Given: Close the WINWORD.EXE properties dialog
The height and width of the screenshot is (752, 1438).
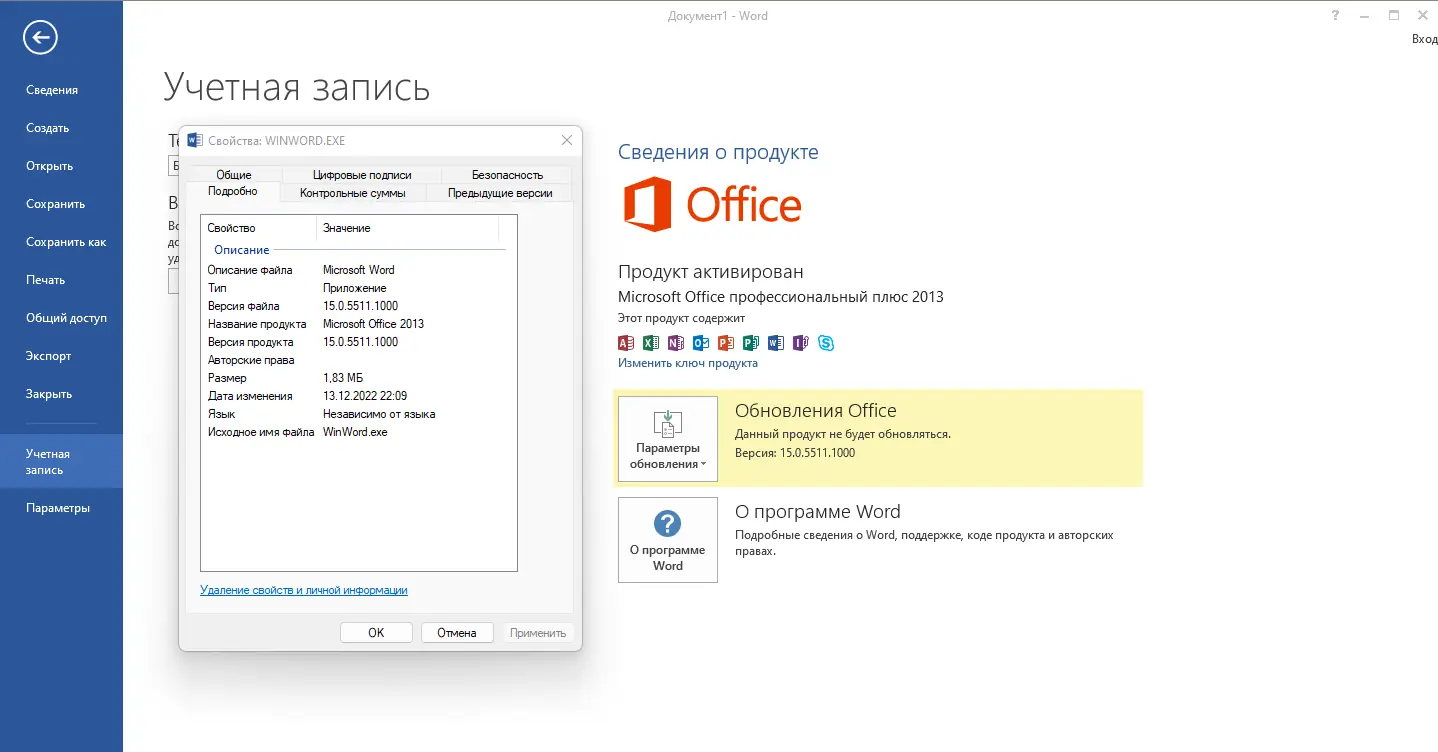Looking at the screenshot, I should [567, 140].
